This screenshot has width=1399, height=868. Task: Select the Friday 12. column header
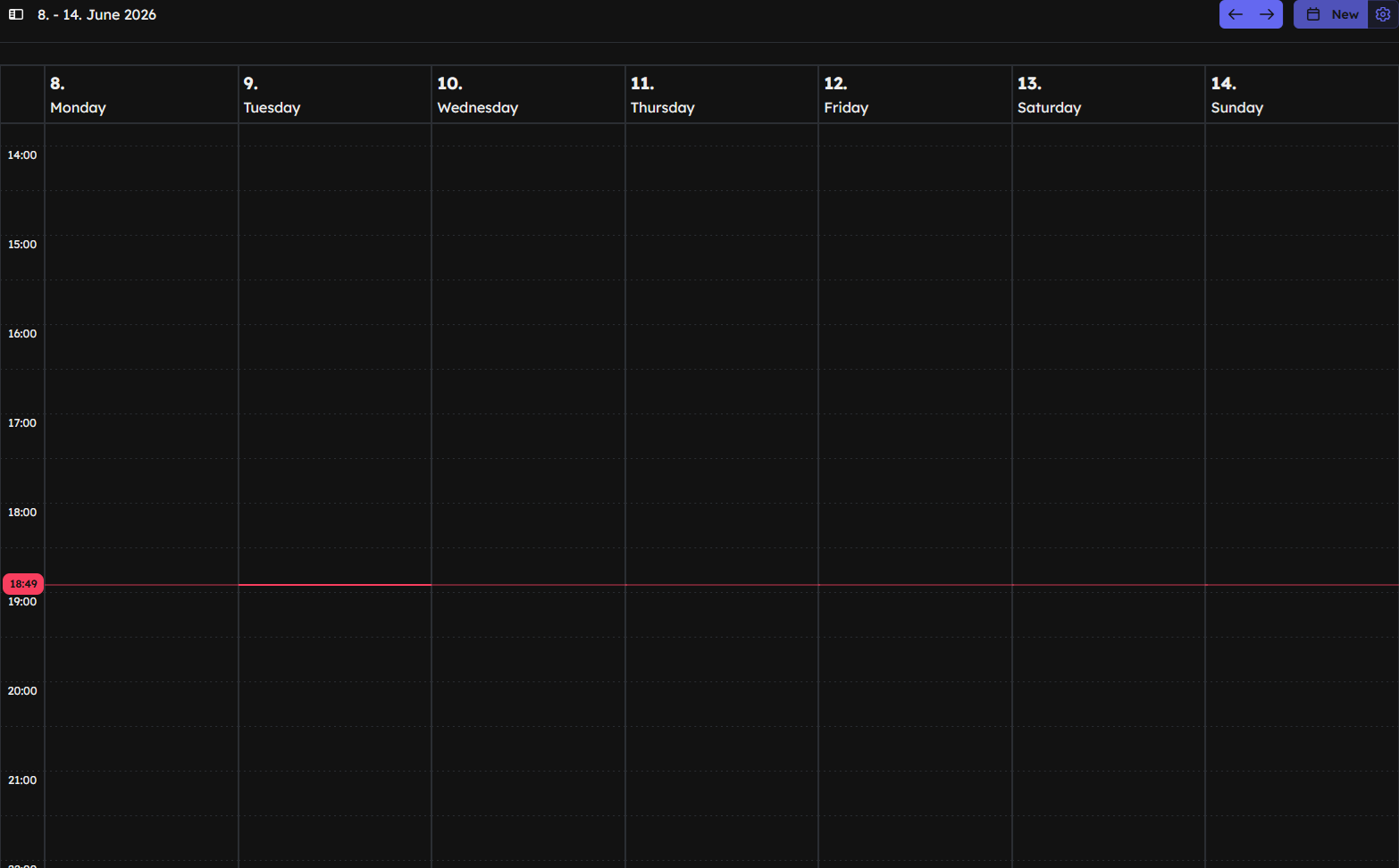[x=915, y=95]
